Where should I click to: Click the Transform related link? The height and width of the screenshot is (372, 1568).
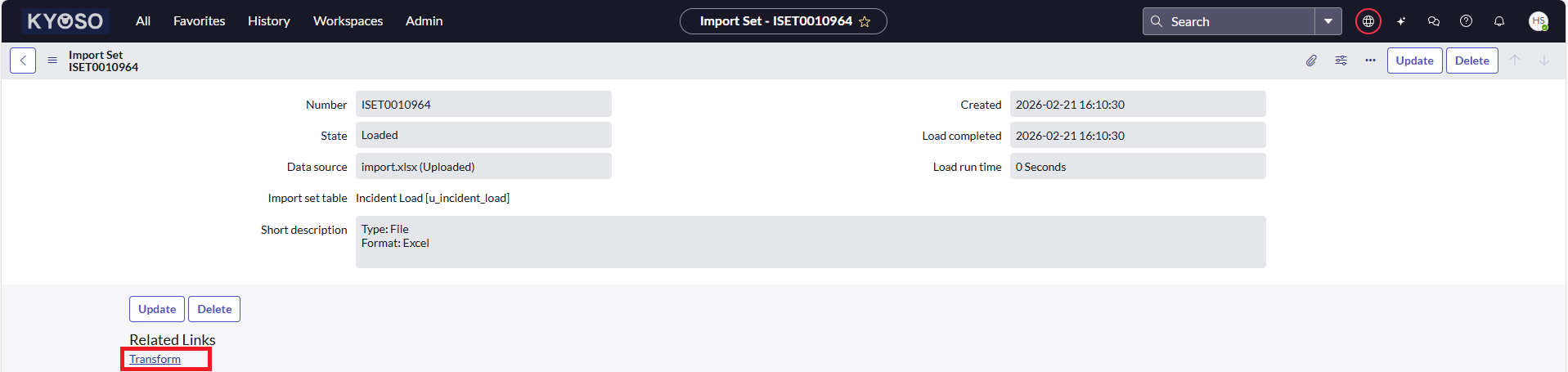coord(155,359)
